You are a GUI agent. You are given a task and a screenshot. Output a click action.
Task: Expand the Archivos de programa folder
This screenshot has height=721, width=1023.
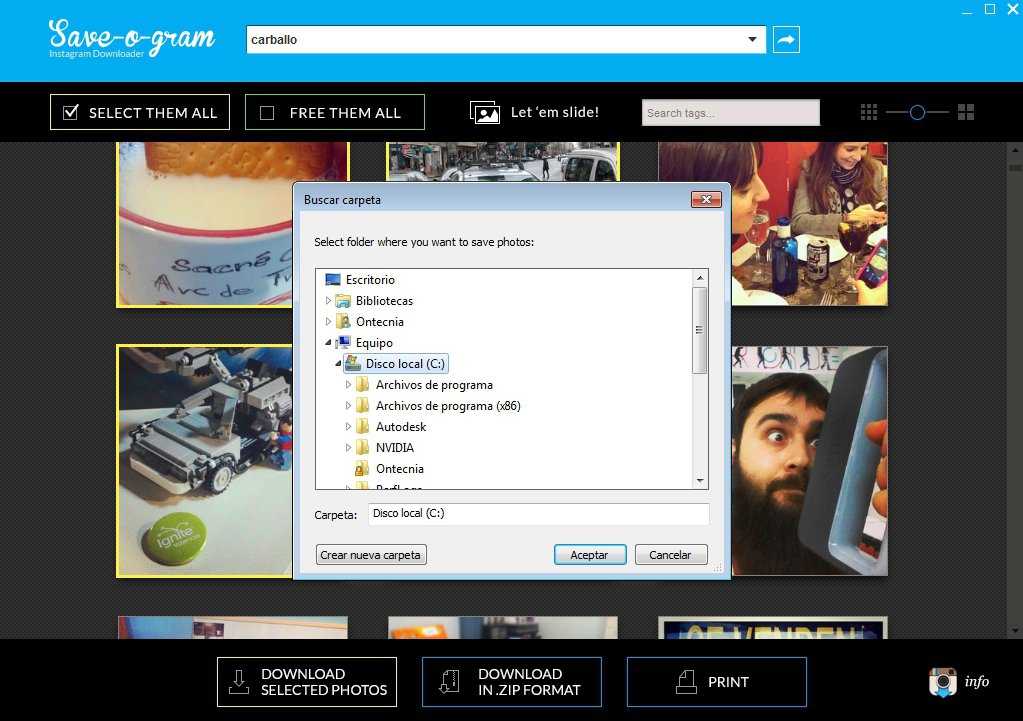(349, 385)
